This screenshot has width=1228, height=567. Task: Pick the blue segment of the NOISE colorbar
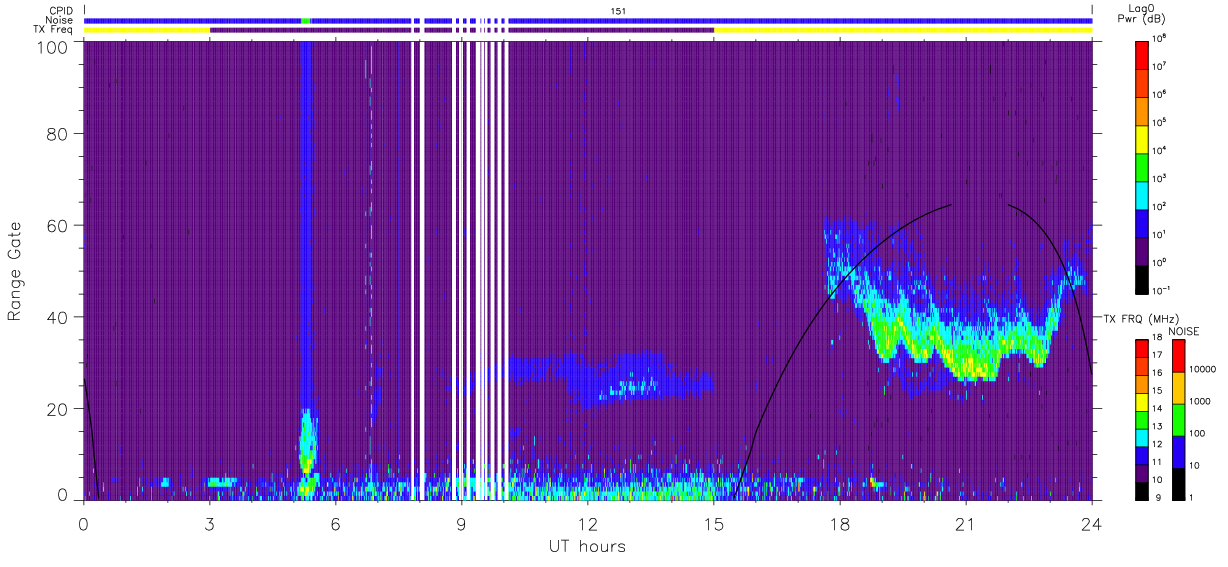tap(1178, 450)
